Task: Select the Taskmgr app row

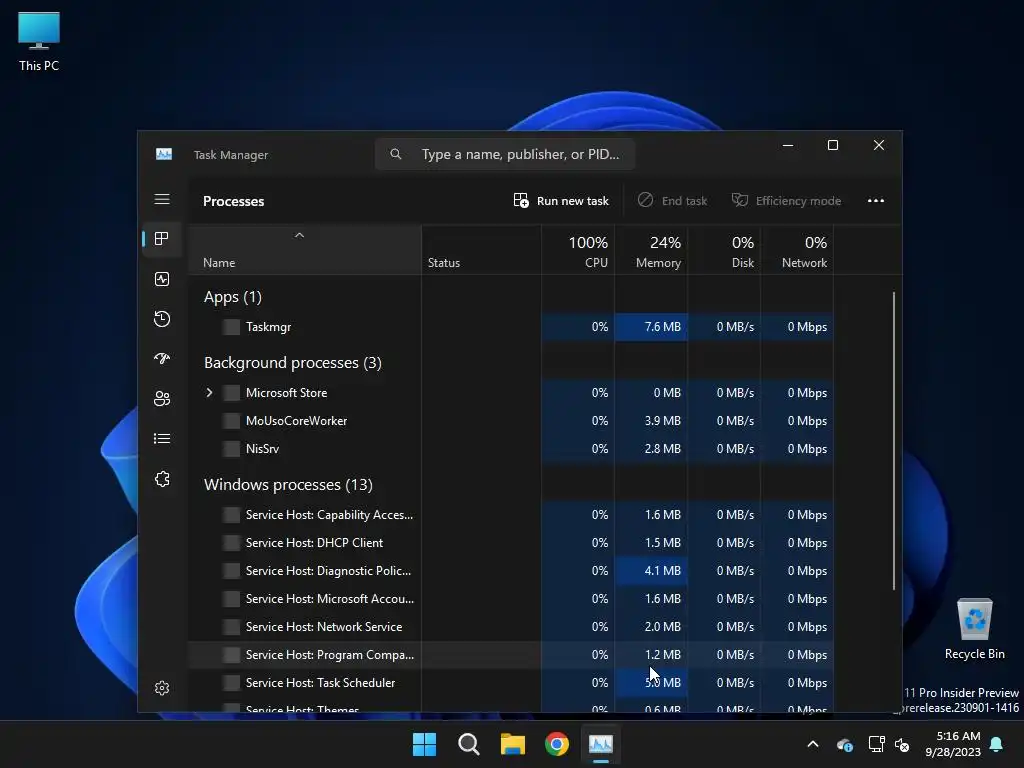Action: click(x=511, y=327)
